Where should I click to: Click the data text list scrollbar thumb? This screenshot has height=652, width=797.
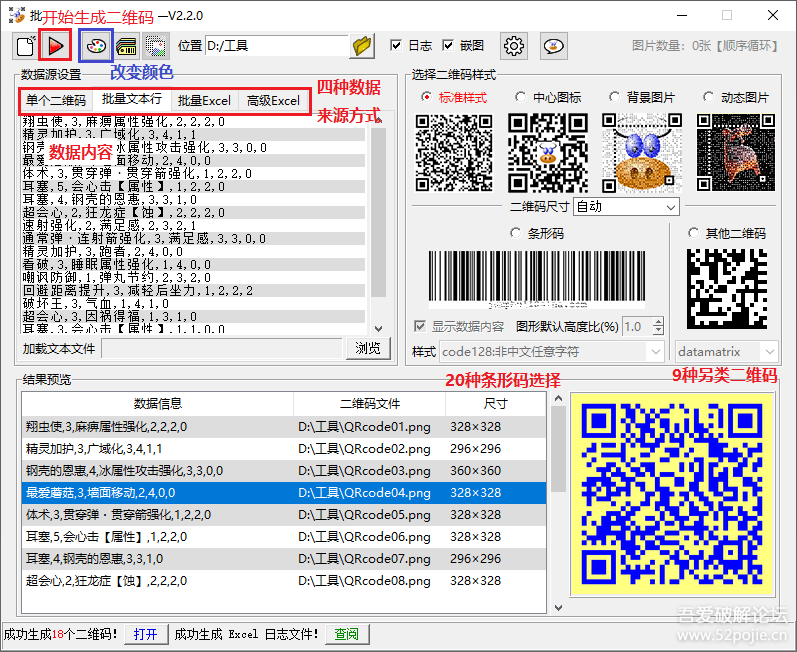(379, 211)
